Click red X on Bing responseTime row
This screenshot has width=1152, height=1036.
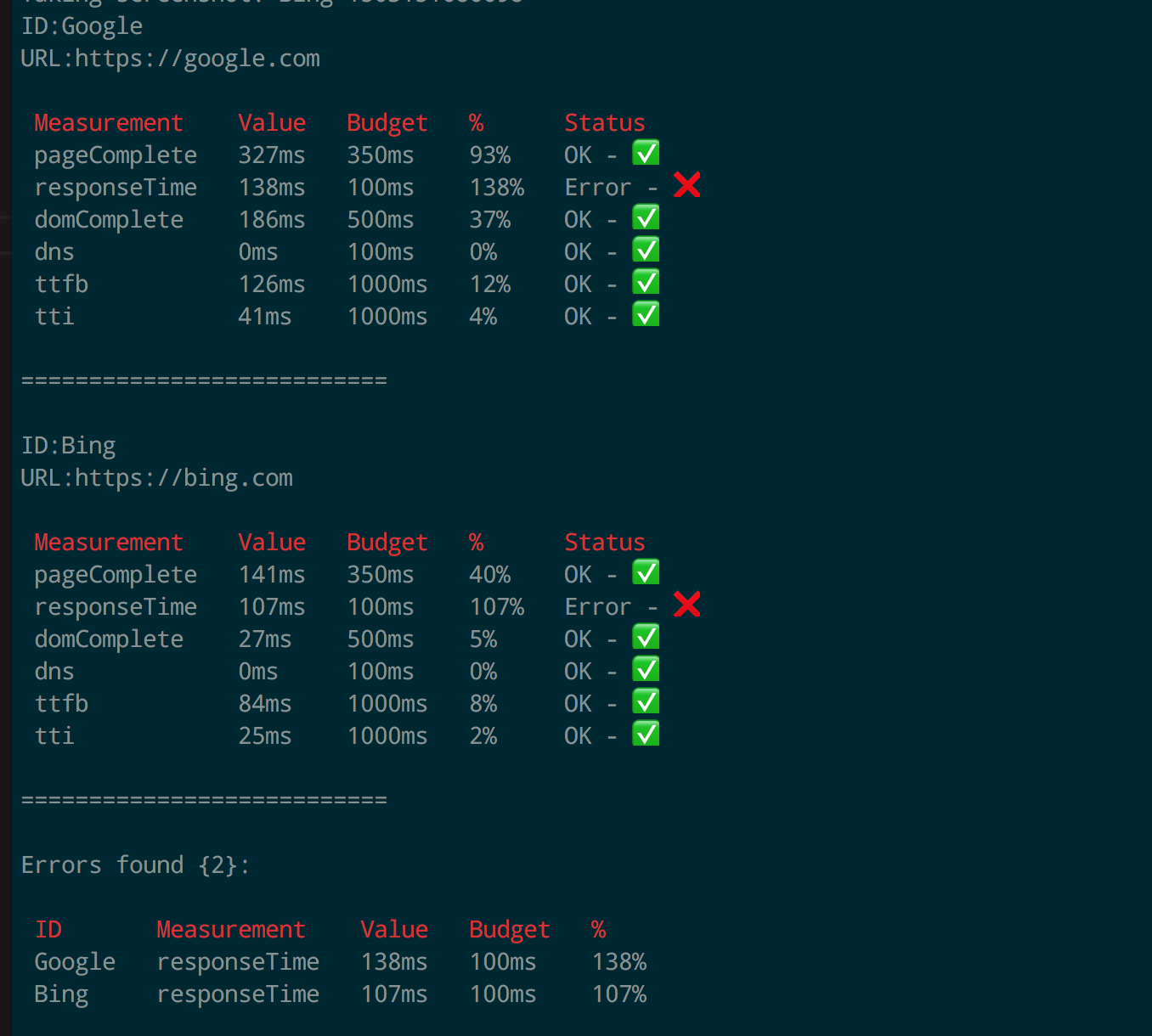click(x=686, y=605)
